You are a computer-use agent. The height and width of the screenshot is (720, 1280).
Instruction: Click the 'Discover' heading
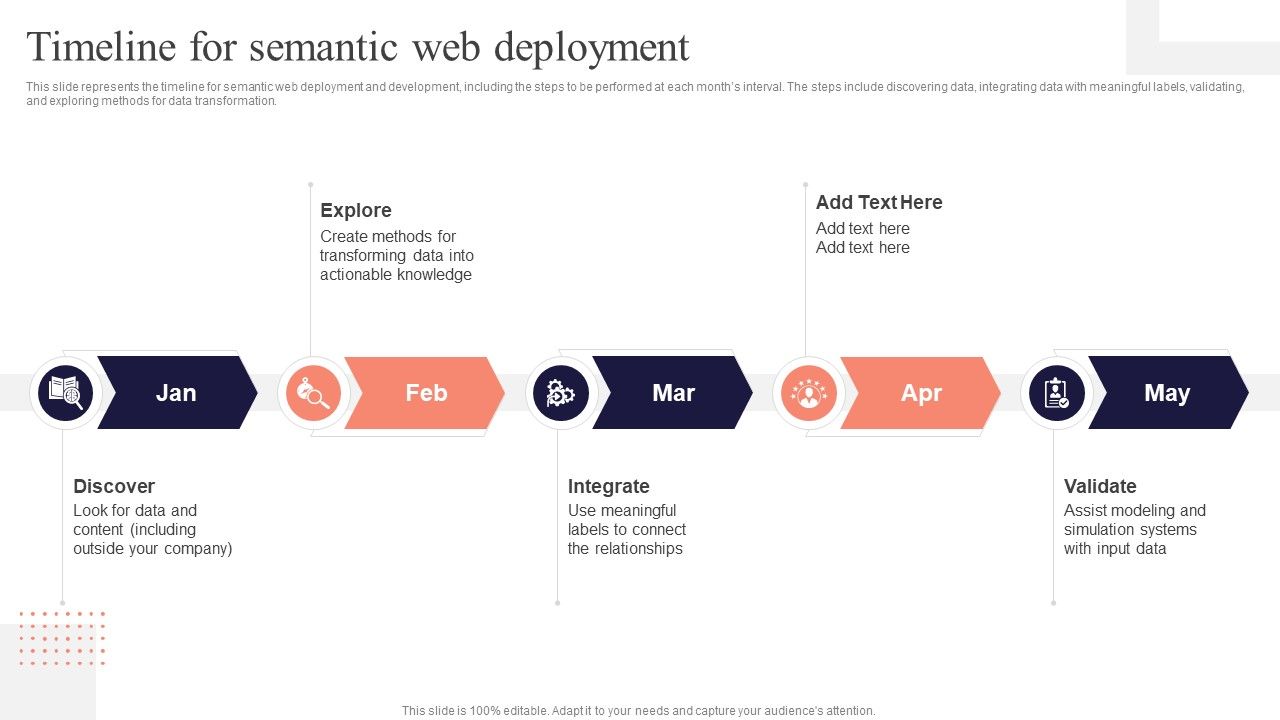(x=114, y=486)
